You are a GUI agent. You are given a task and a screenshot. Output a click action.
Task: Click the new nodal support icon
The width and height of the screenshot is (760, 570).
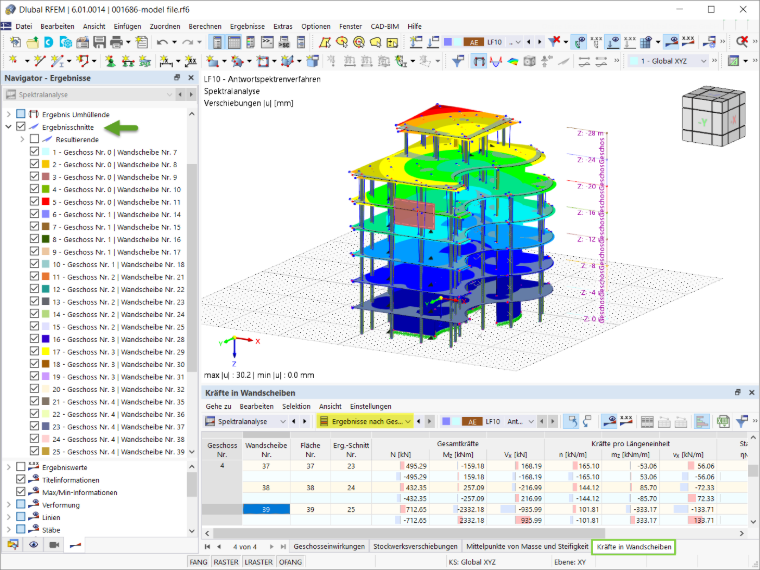click(x=111, y=61)
